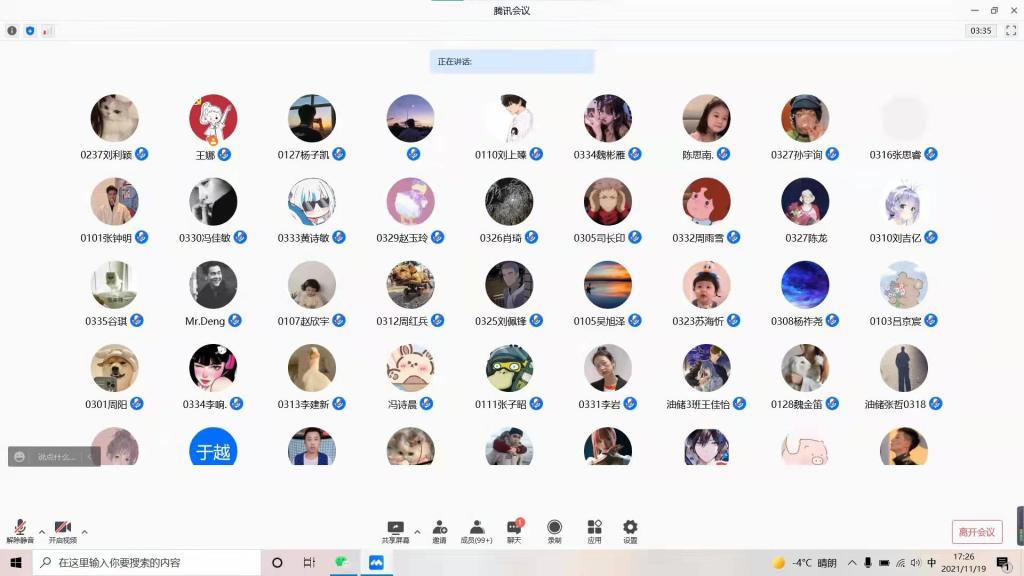This screenshot has width=1024, height=576.
Task: Click the security shield icon
Action: click(30, 31)
